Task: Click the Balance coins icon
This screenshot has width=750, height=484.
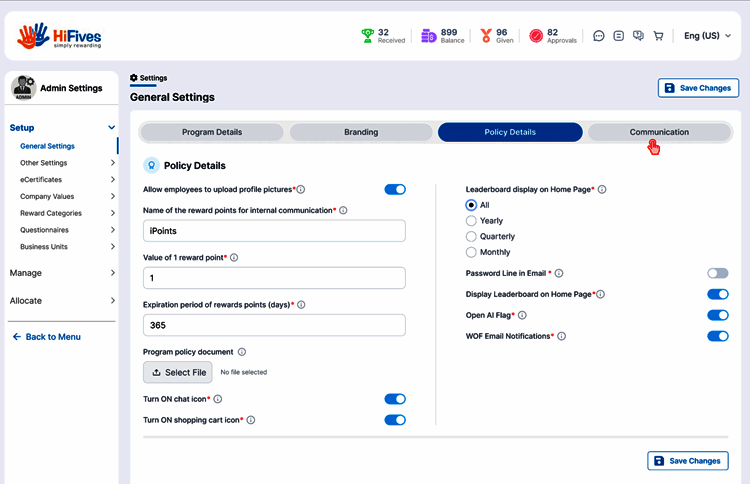Action: click(428, 36)
